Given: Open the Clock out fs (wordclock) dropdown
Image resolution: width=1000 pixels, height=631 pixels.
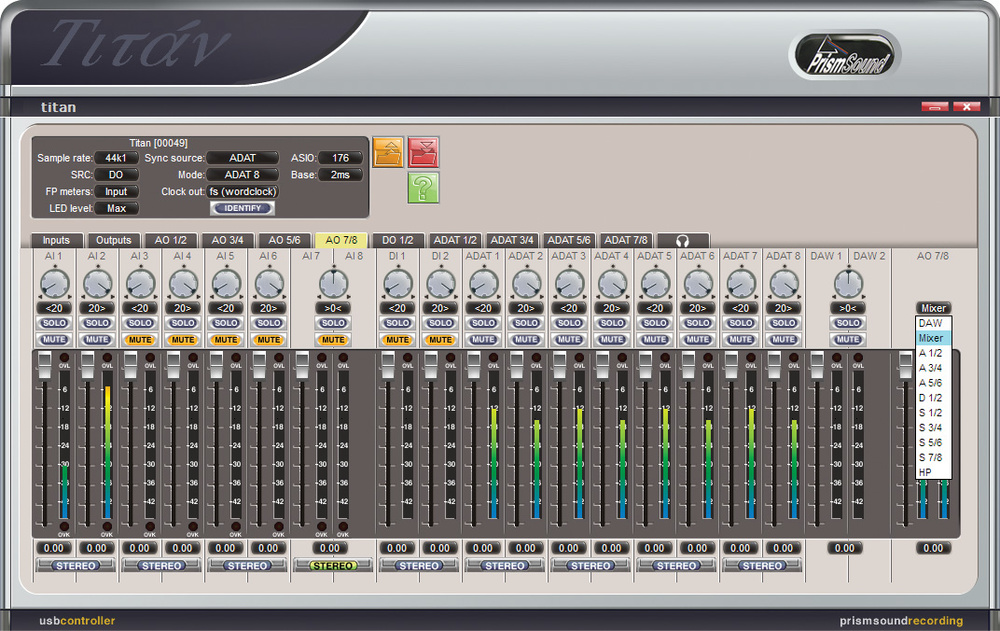Looking at the screenshot, I should 242,191.
